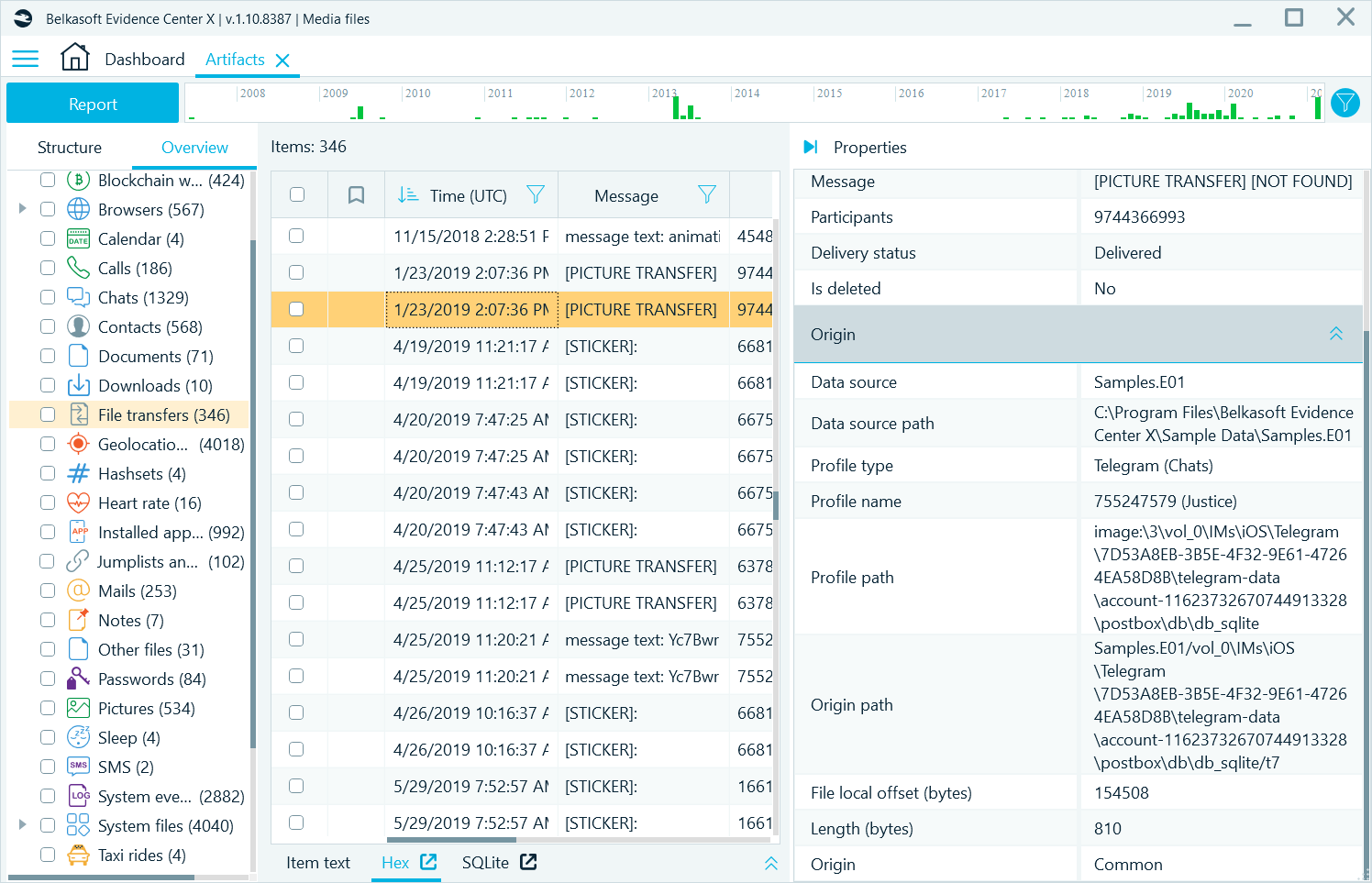Expand the System files tree node
This screenshot has height=883, width=1372.
point(22,825)
